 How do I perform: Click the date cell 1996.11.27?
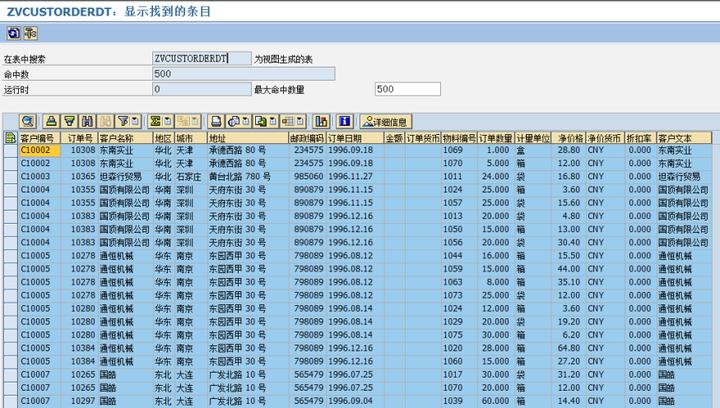pos(355,177)
